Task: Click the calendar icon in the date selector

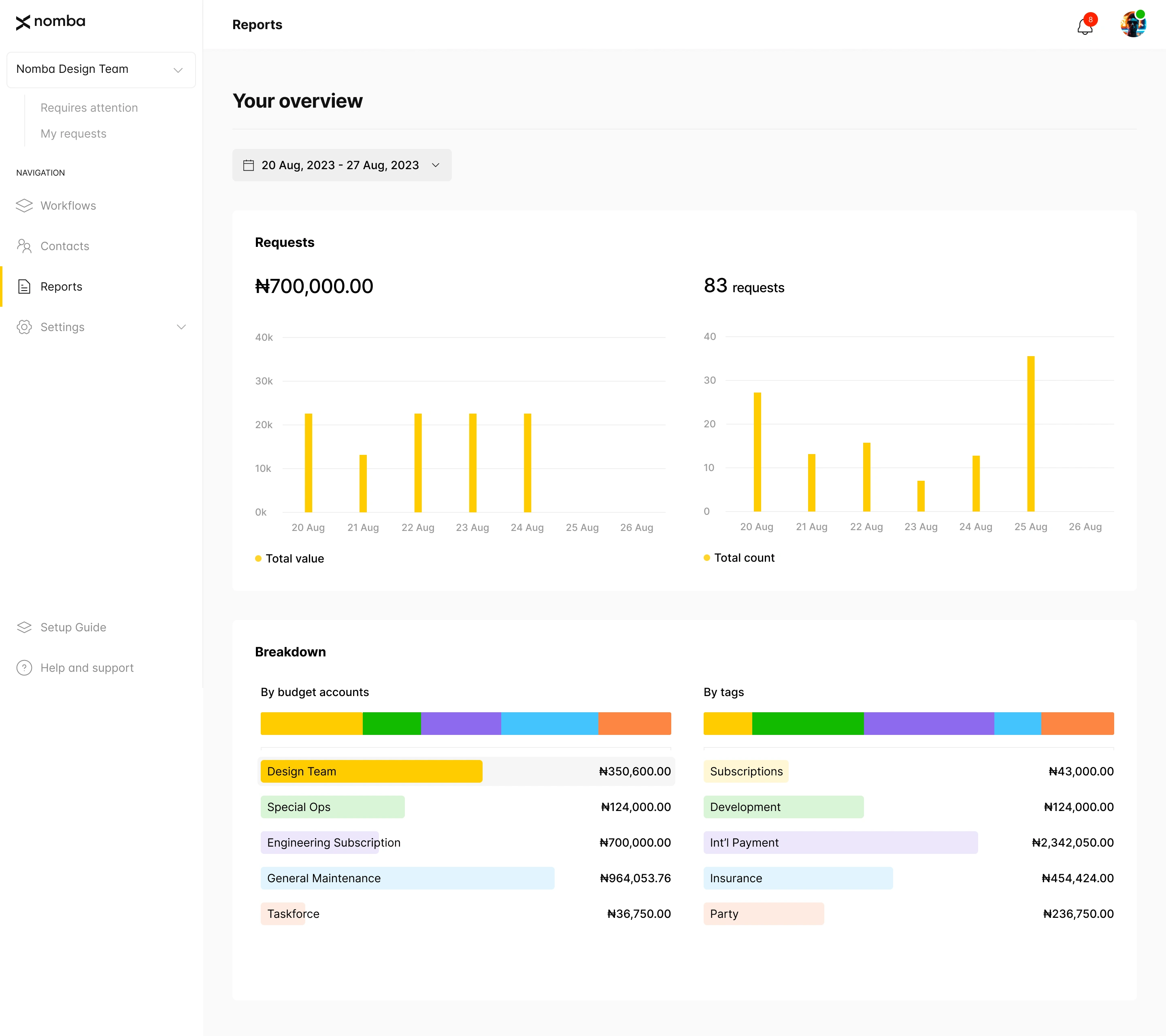Action: (249, 165)
